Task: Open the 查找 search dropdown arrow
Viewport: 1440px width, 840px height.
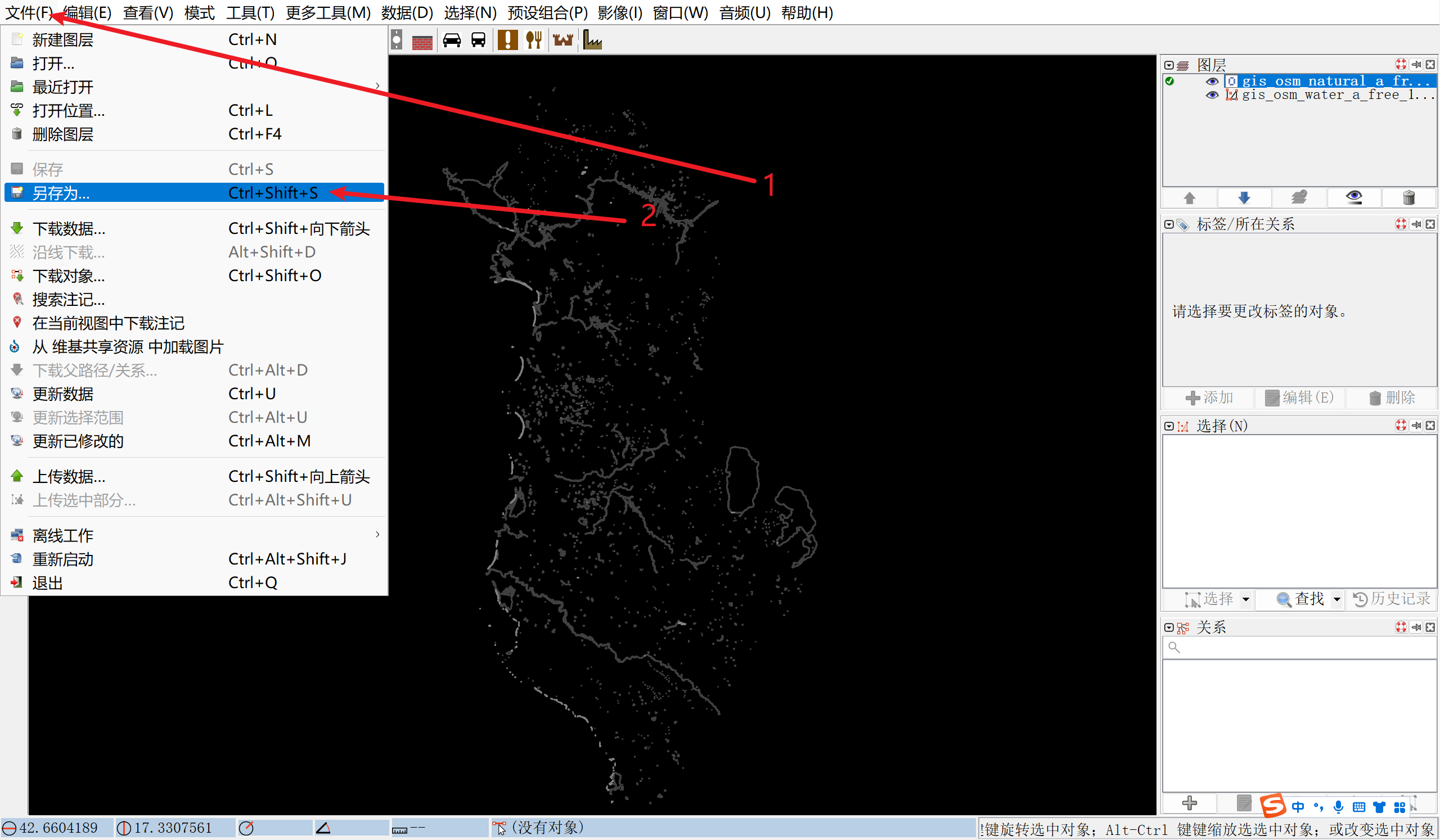Action: pyautogui.click(x=1337, y=599)
